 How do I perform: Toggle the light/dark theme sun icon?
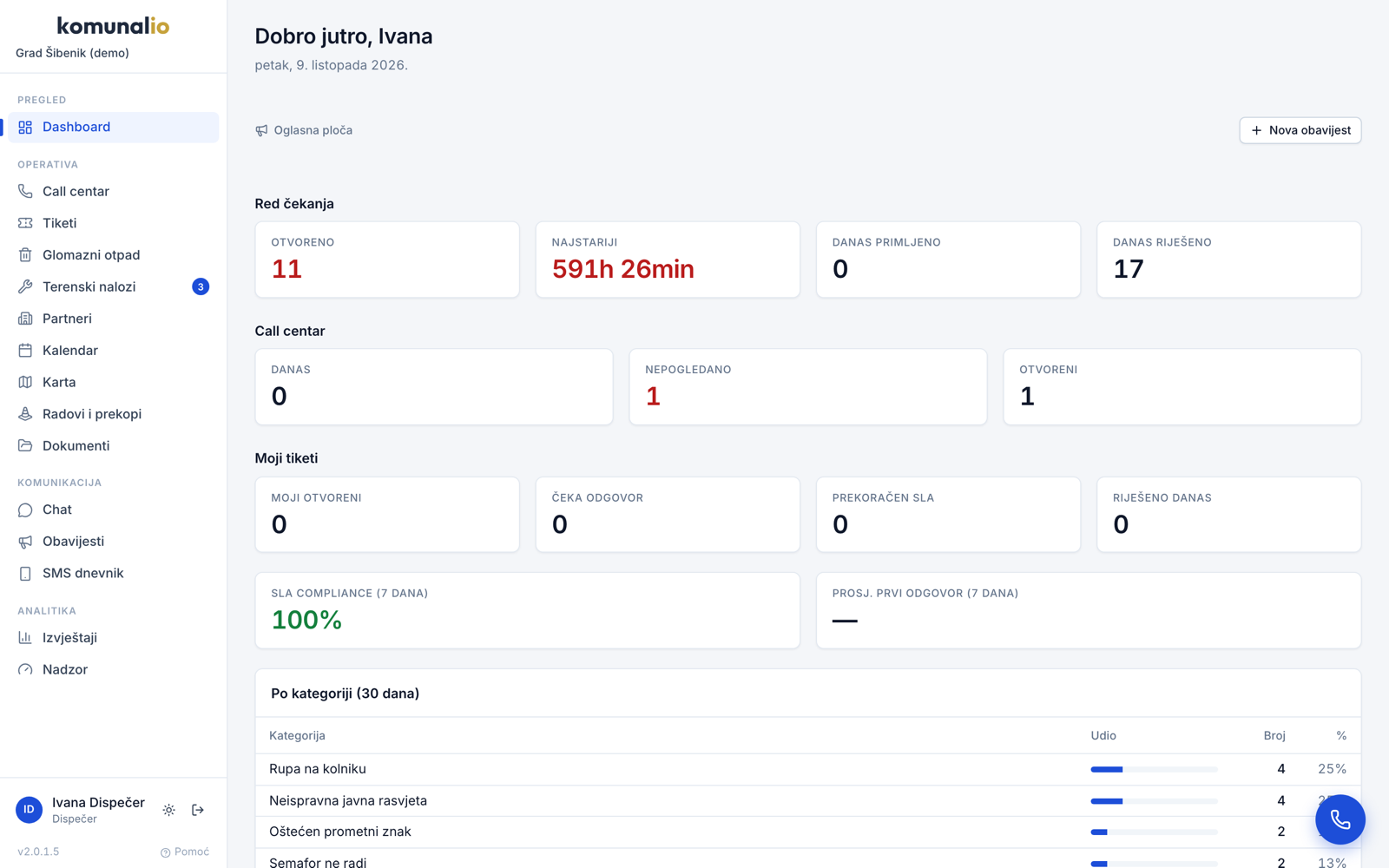pos(168,810)
